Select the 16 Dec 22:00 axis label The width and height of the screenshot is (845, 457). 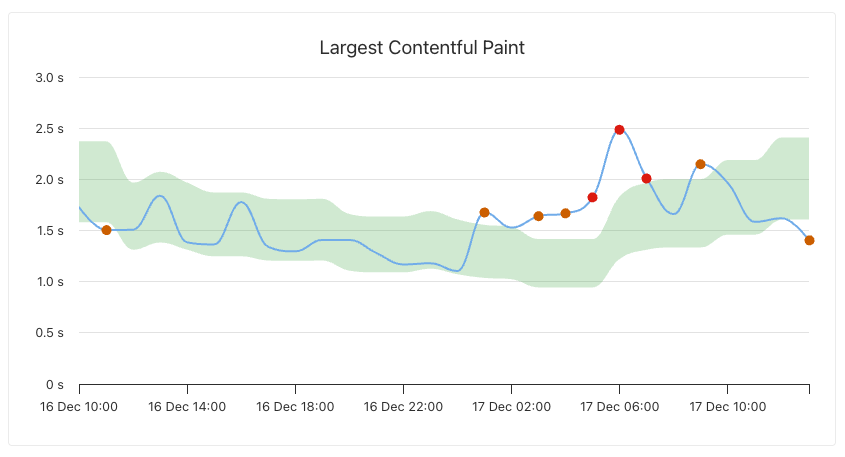click(403, 407)
